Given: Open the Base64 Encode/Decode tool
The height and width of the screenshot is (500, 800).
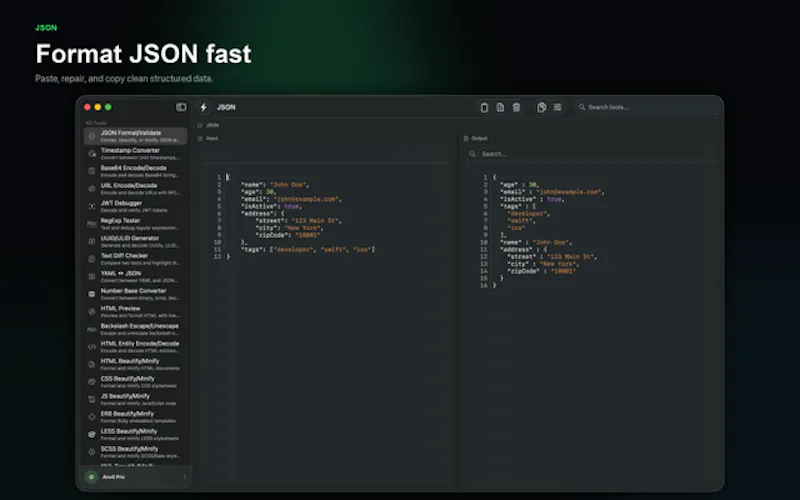Looking at the screenshot, I should tap(135, 171).
